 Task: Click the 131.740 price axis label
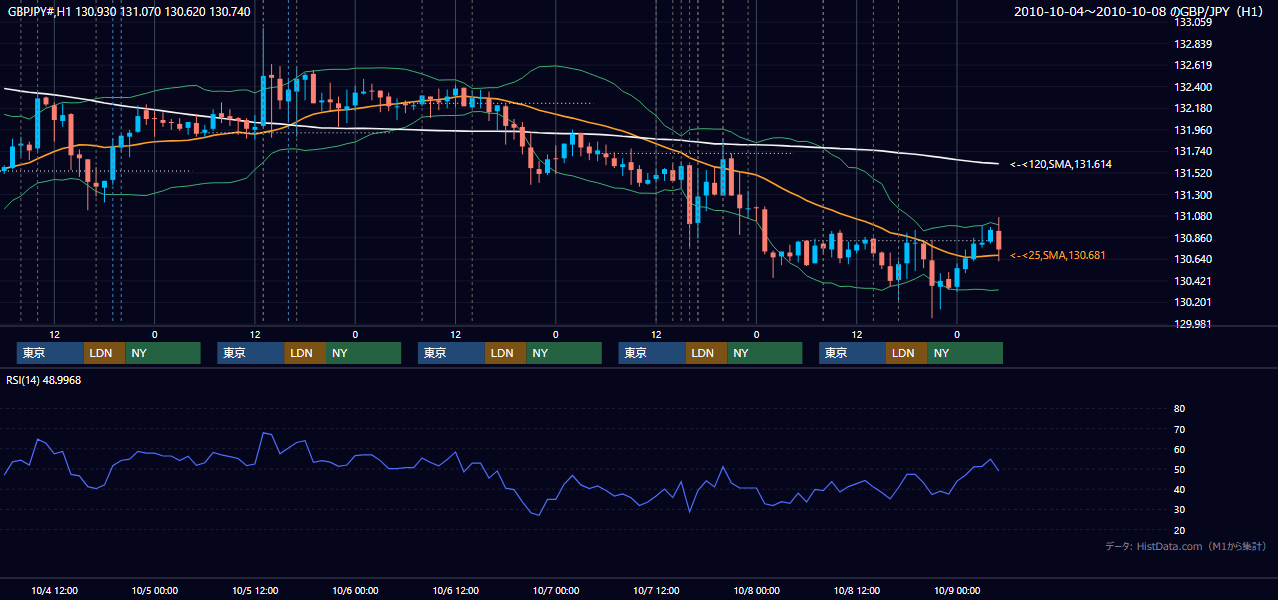tap(1194, 151)
